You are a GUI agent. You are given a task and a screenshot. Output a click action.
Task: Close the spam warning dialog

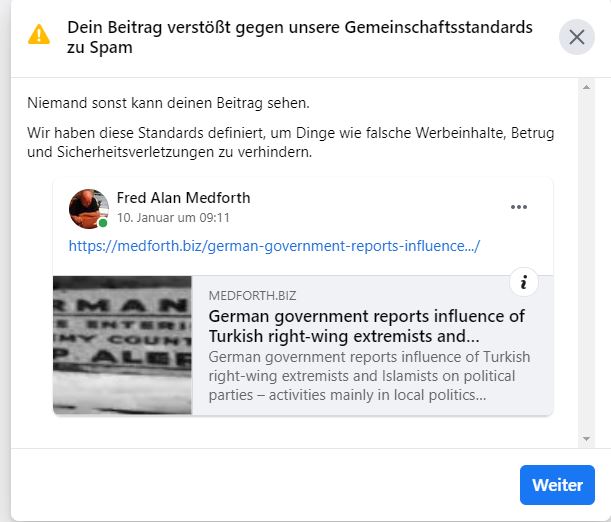click(x=576, y=37)
